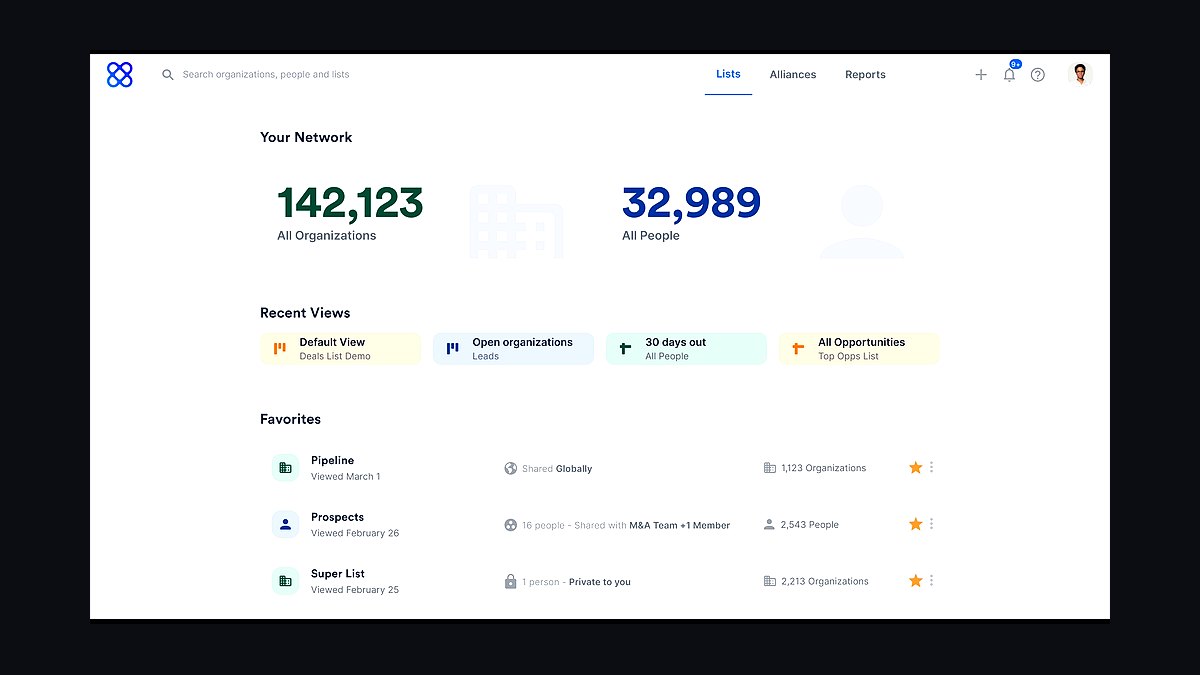Click the 'Viewed March 1' text

346,477
